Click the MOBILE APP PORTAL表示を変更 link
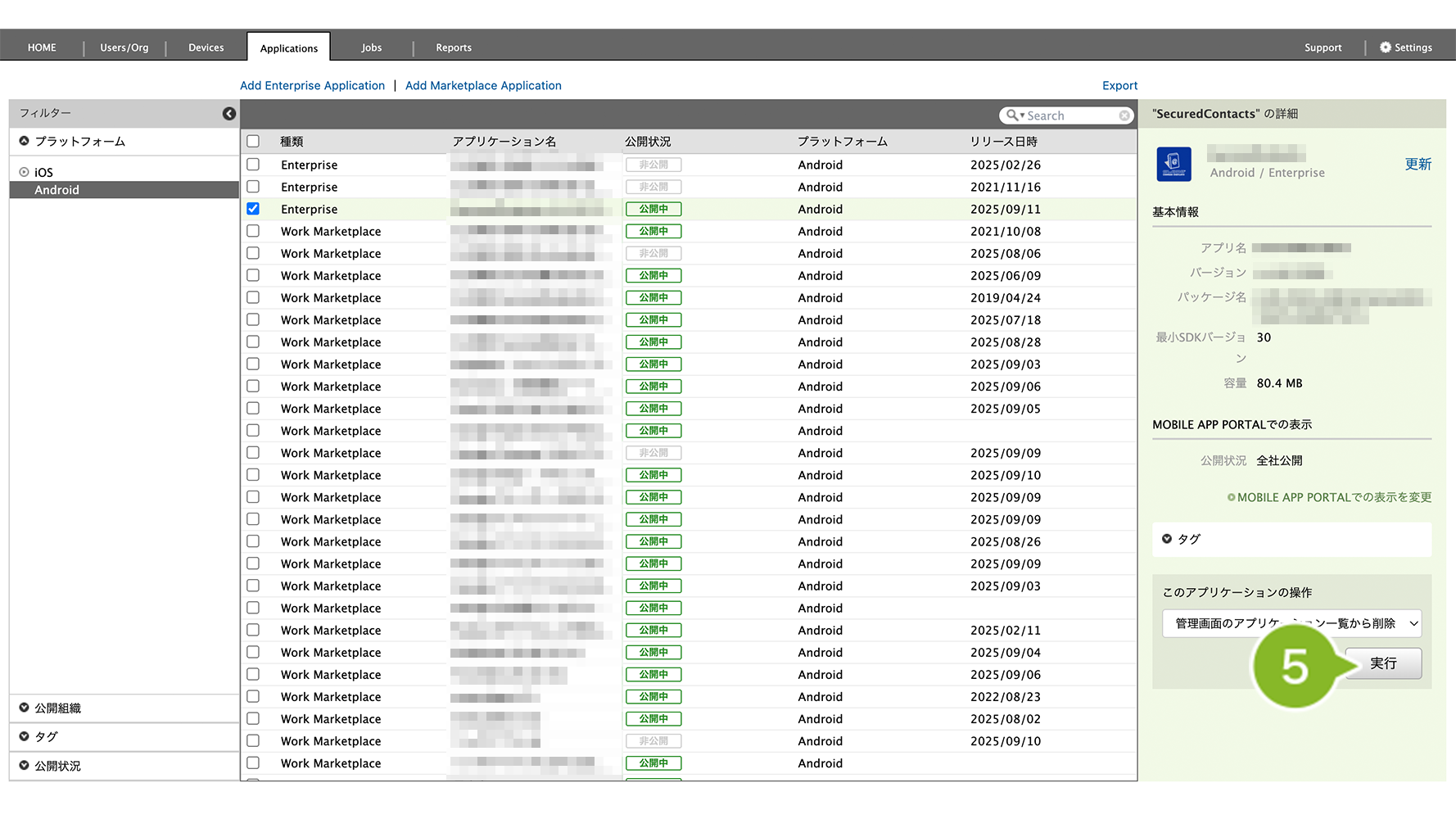Viewport: 1456px width, 819px height. pyautogui.click(x=1329, y=497)
